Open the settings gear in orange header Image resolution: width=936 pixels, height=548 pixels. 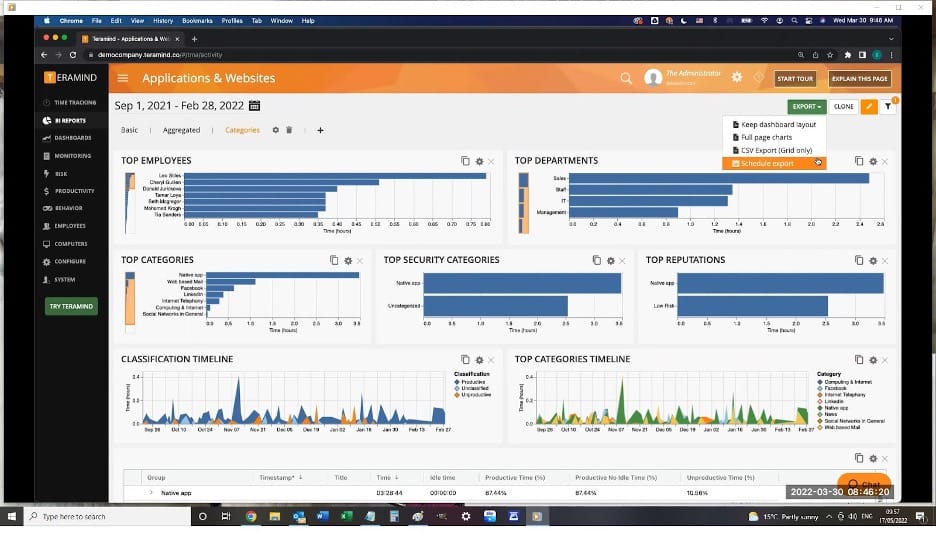pos(737,77)
